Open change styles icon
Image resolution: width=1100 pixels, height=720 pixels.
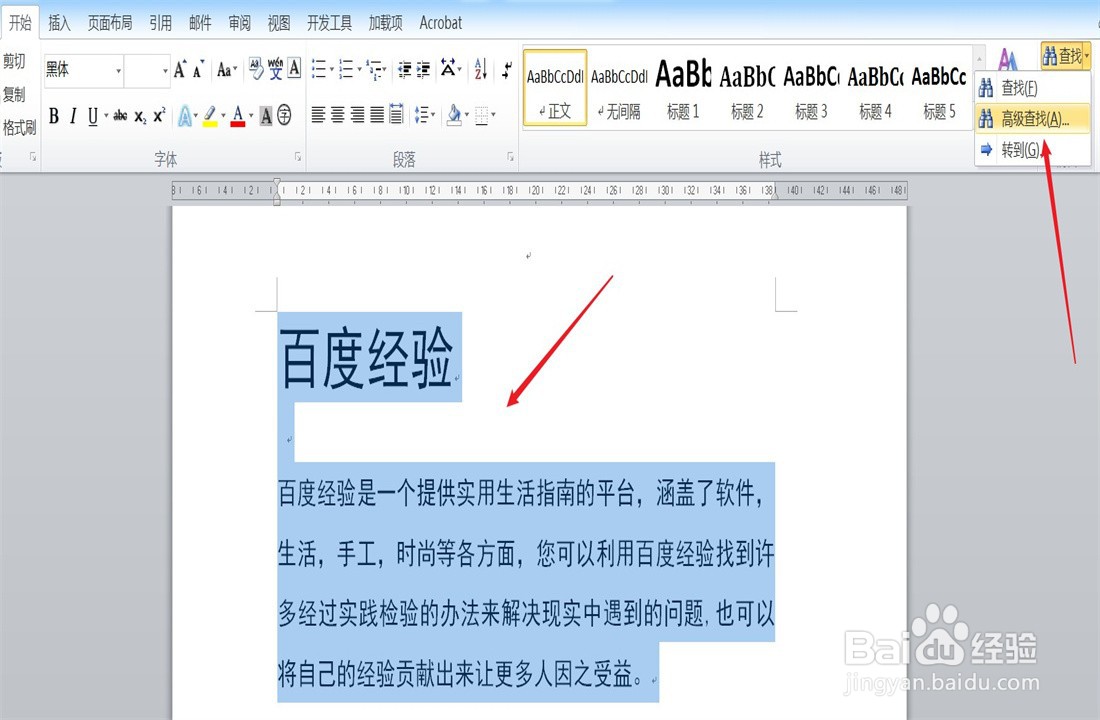coord(1008,60)
